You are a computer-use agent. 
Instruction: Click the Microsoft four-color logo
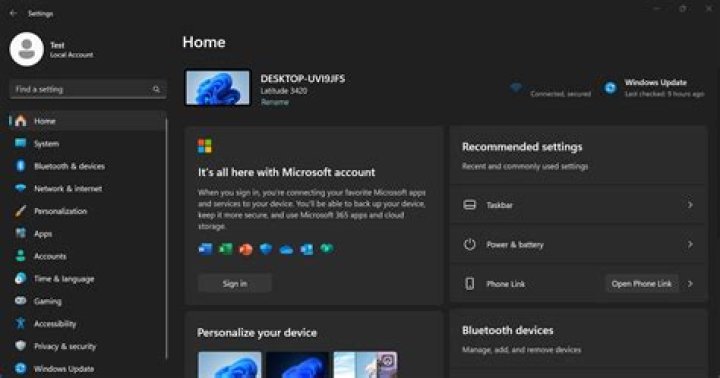tap(205, 146)
